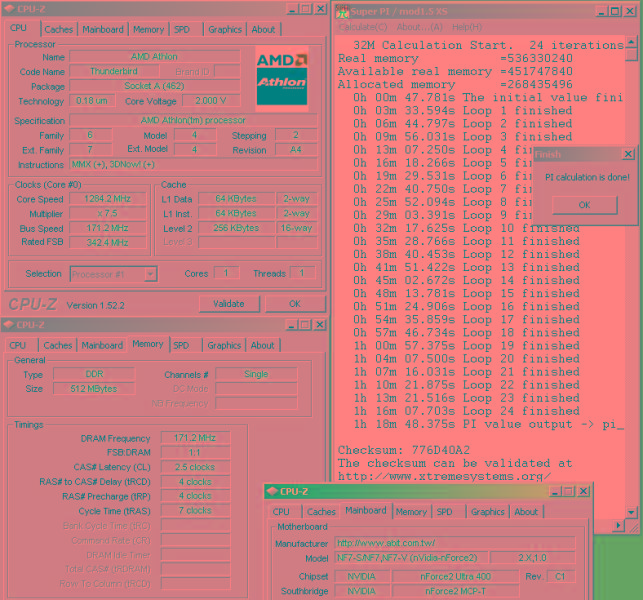The width and height of the screenshot is (643, 600).
Task: Open Caches tab in top CPU-Z window
Action: click(x=59, y=30)
